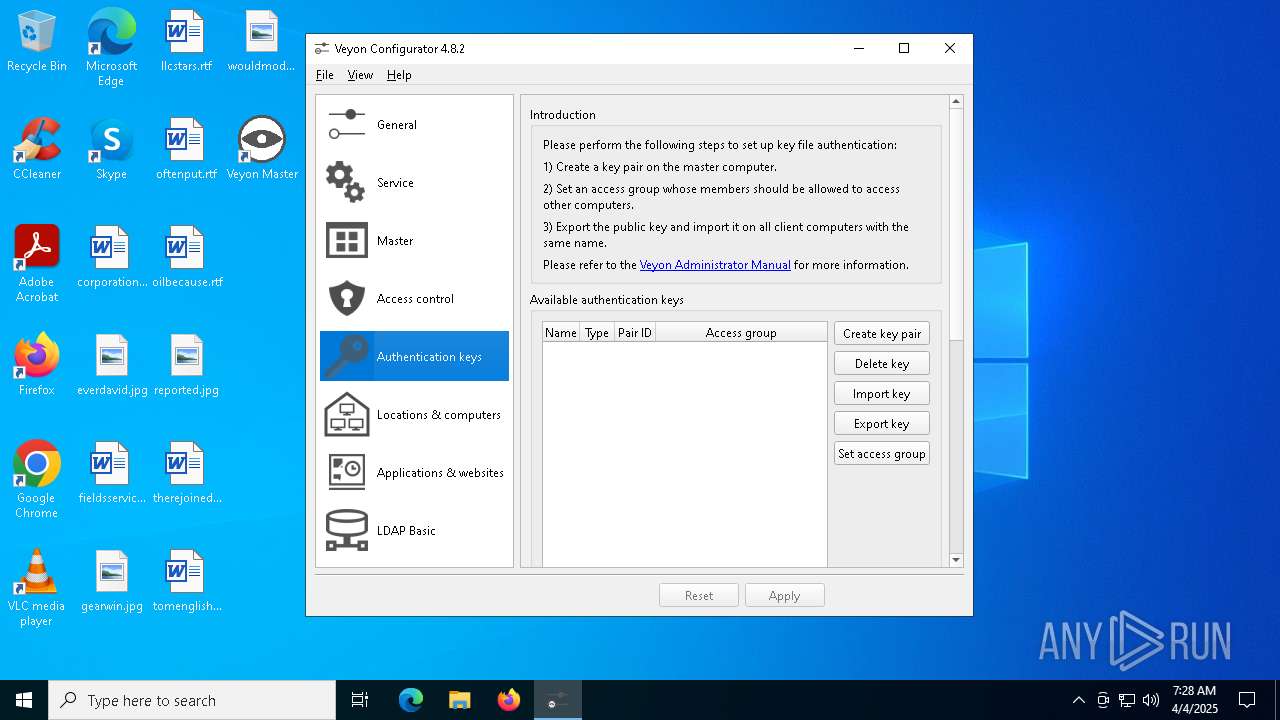1280x720 pixels.
Task: Sort keys by Type column header
Action: pos(597,333)
